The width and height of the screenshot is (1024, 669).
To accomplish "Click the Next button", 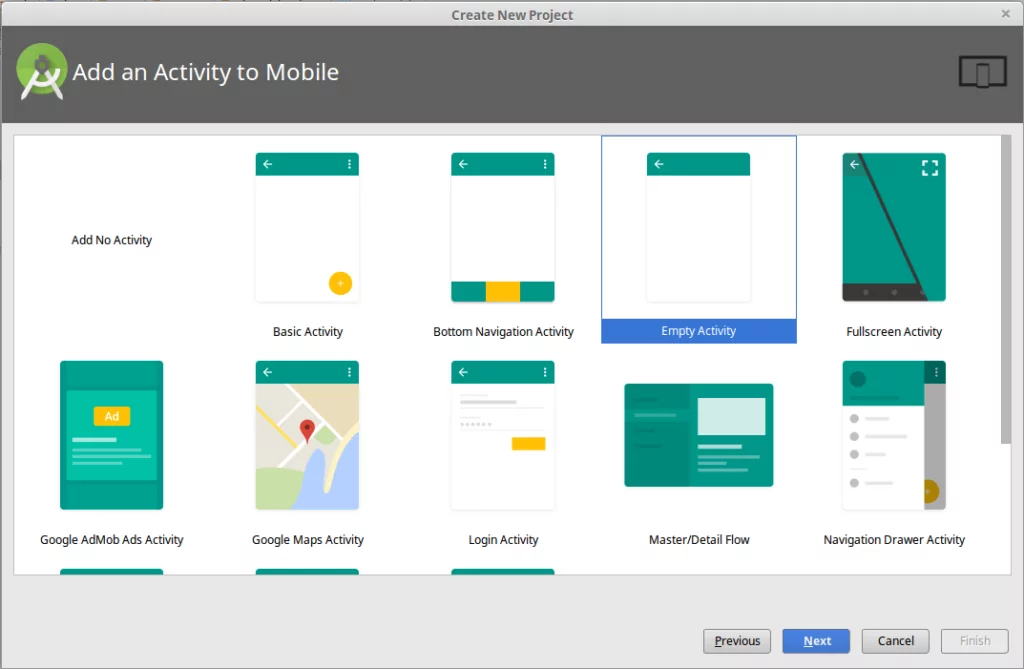I will pos(816,641).
